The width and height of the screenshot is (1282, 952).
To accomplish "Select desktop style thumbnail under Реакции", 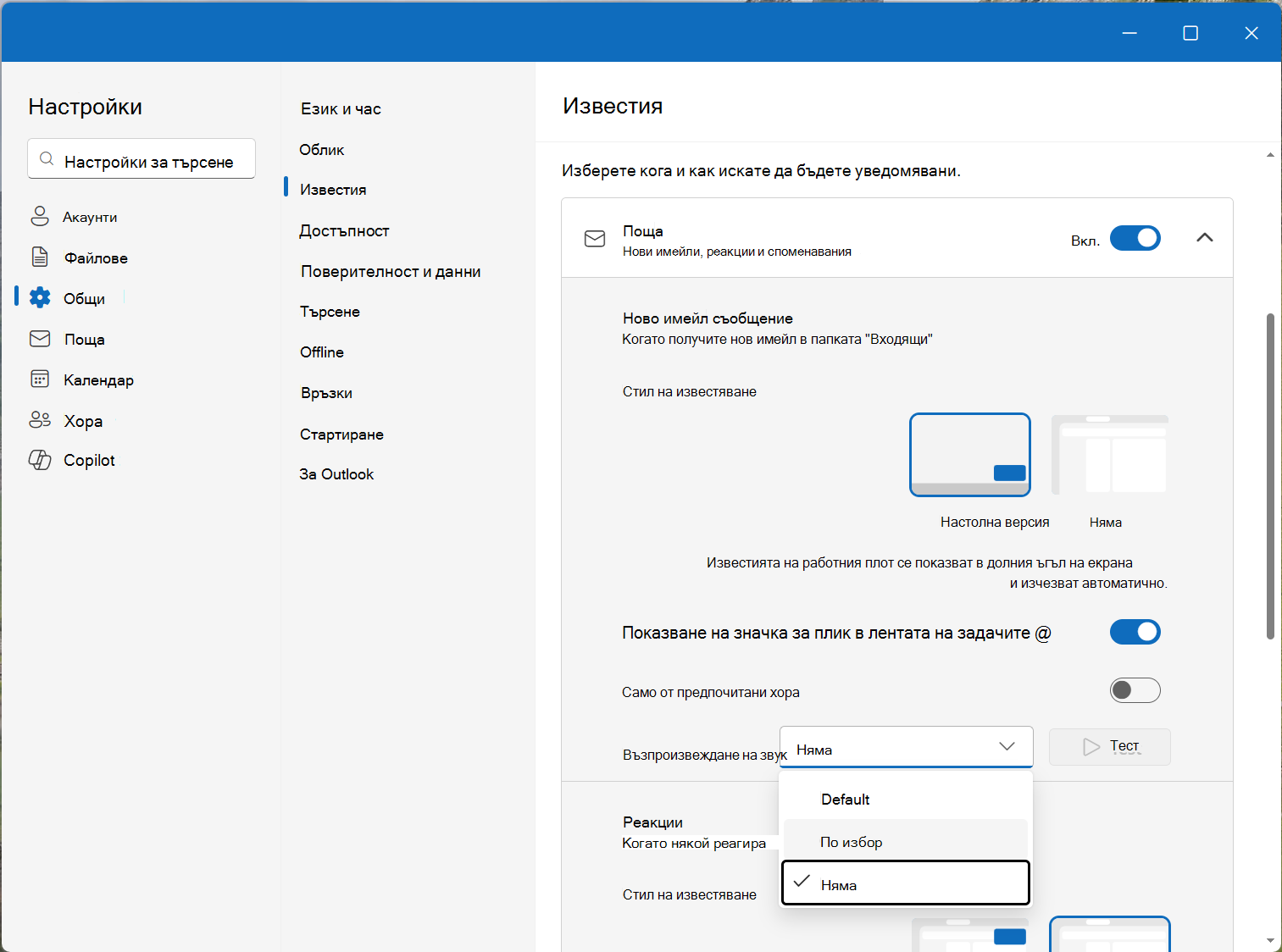I will pyautogui.click(x=970, y=935).
